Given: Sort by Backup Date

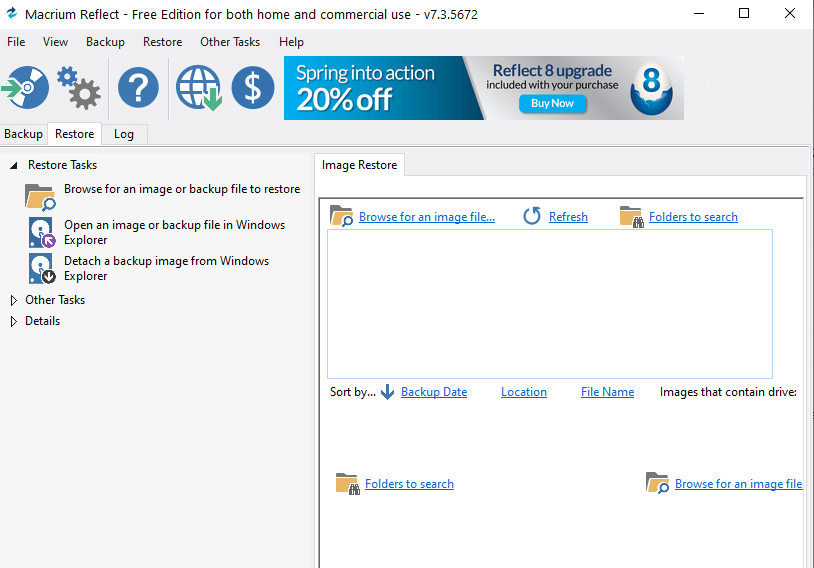Looking at the screenshot, I should [434, 392].
